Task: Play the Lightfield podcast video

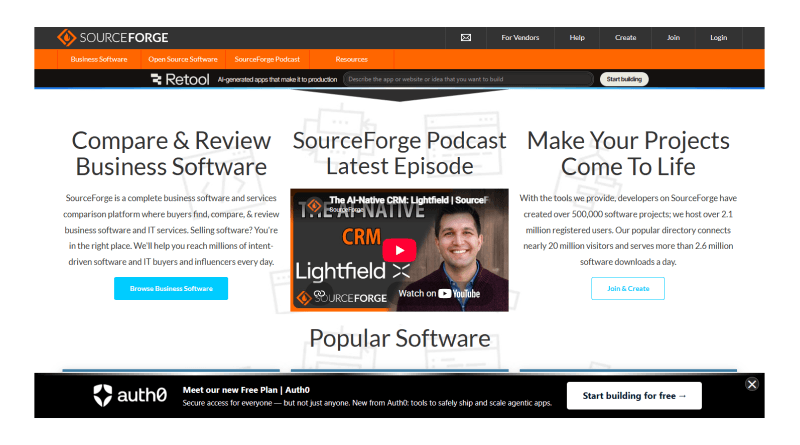Action: click(399, 250)
